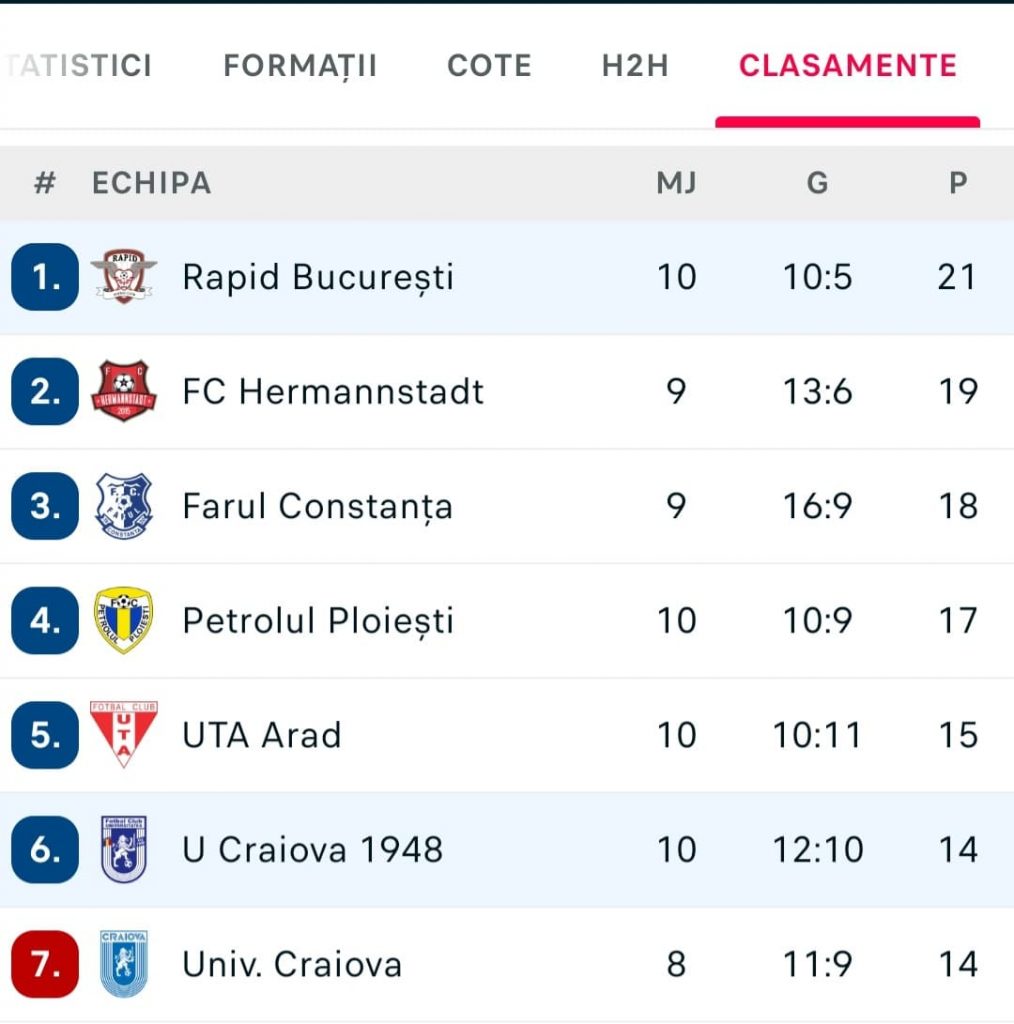
Task: Open FC Hermannstadt team page
Action: (333, 391)
